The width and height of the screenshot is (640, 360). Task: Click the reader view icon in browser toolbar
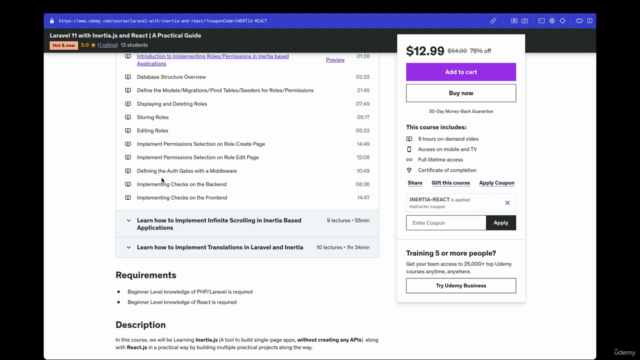[x=514, y=21]
